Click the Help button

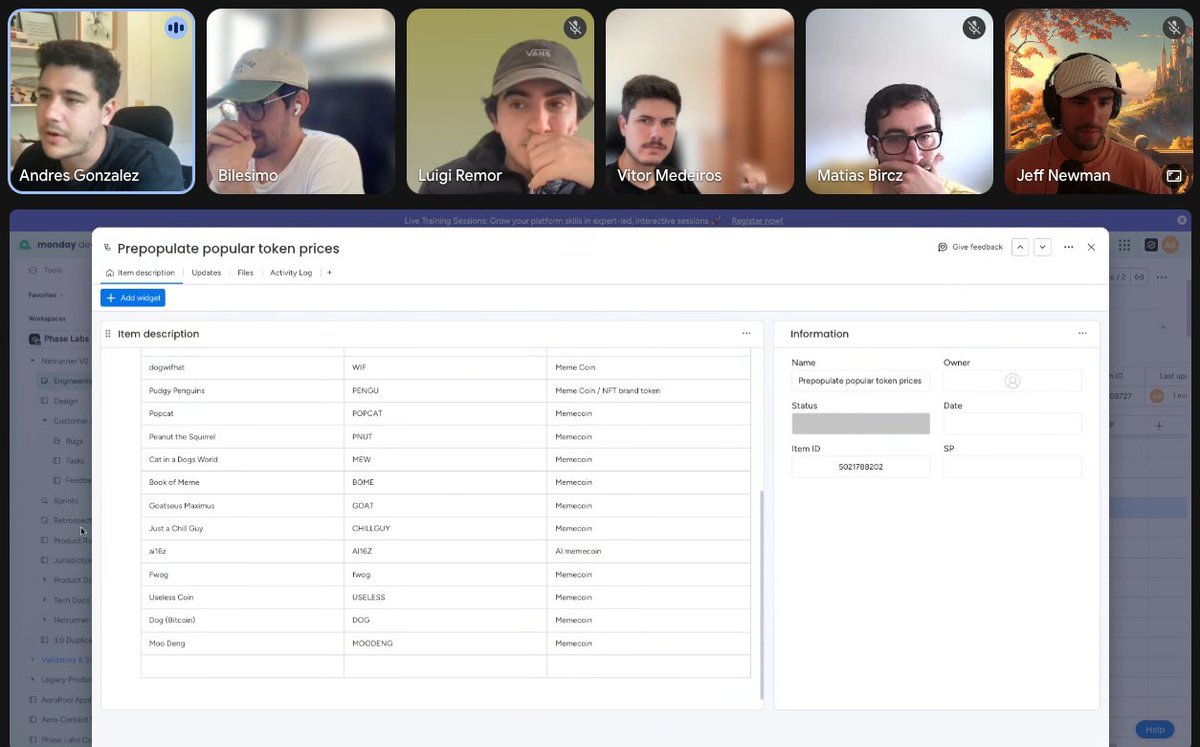coord(1154,730)
